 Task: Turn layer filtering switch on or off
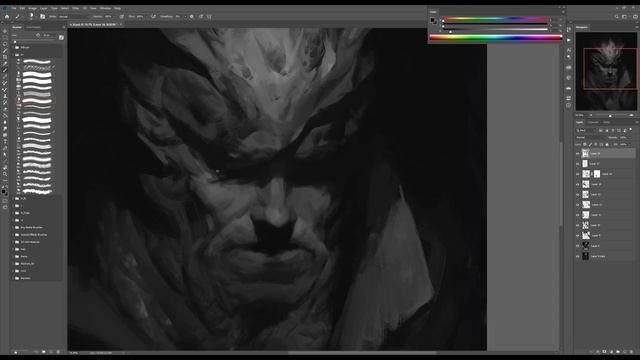[631, 130]
